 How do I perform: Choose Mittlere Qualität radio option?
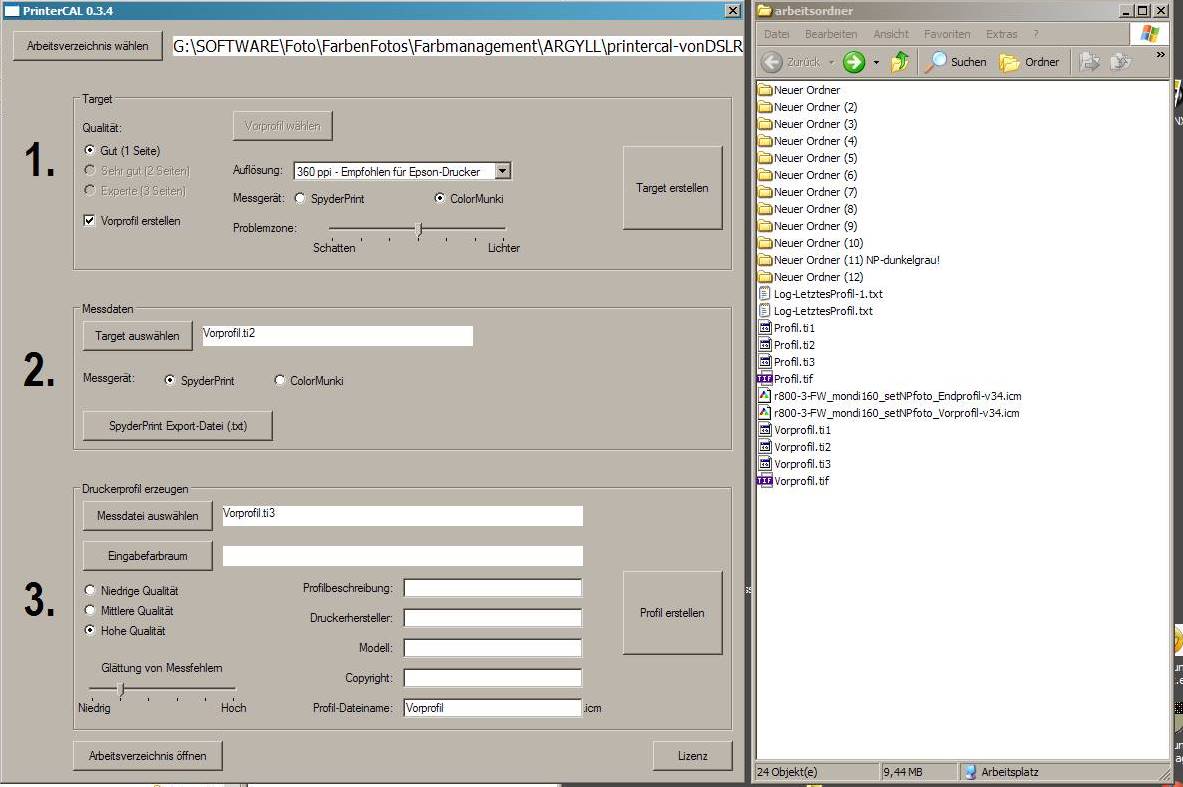coord(91,611)
